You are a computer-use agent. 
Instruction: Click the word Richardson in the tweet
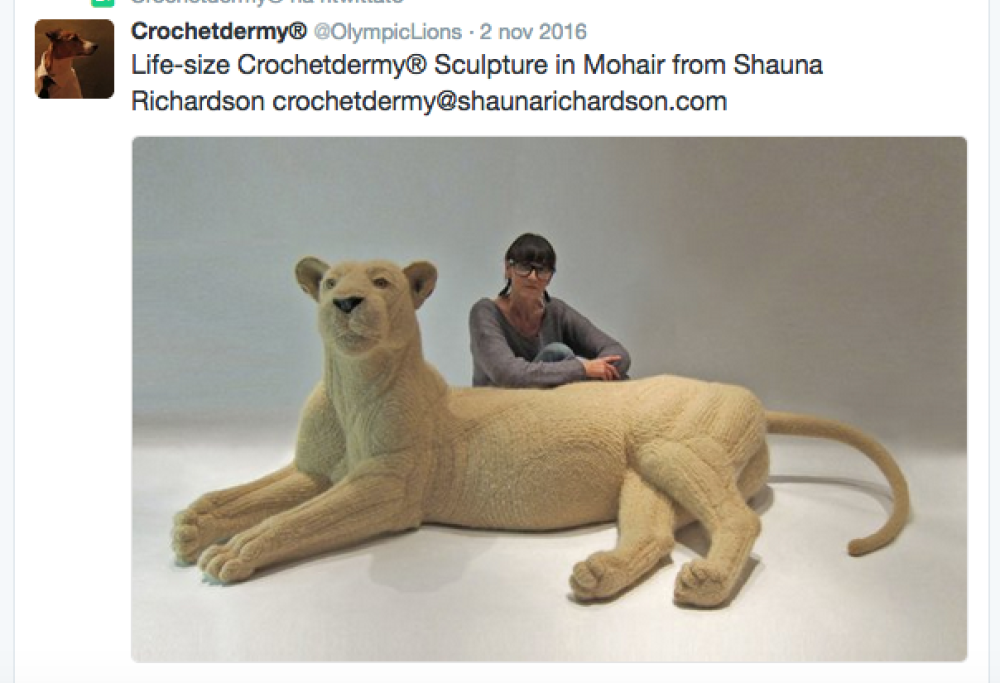coord(198,101)
